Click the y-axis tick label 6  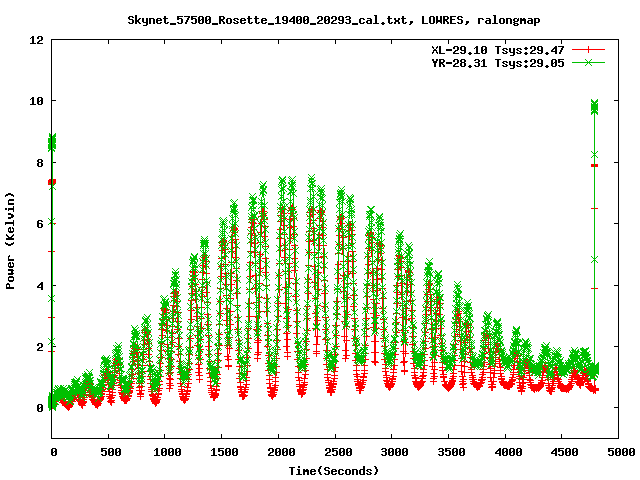40,224
